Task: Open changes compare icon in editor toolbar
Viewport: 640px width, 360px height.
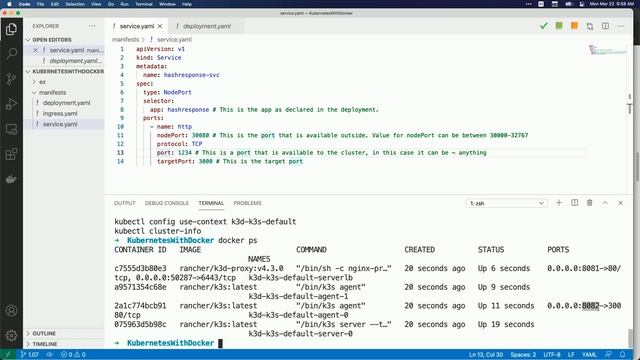Action: tap(590, 26)
